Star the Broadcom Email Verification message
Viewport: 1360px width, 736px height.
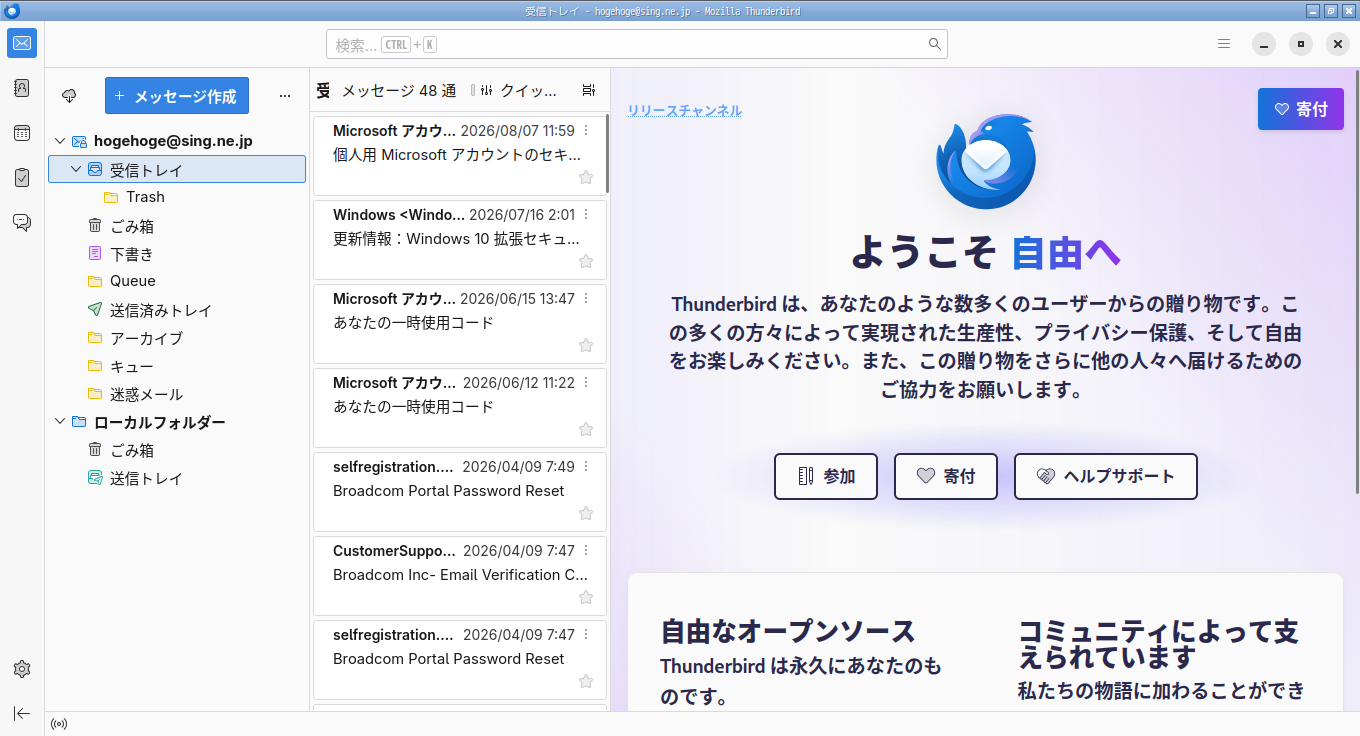(x=586, y=597)
